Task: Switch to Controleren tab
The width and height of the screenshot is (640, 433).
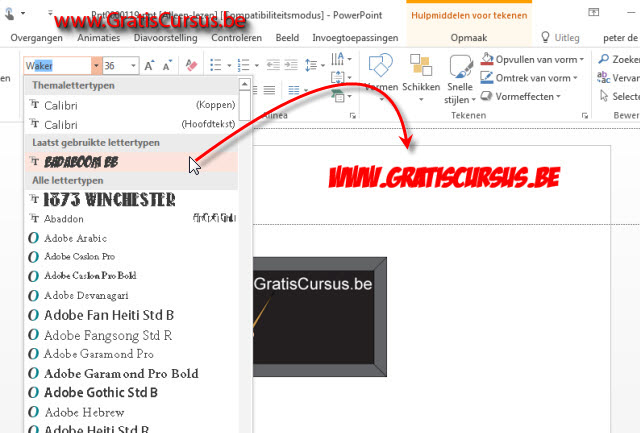Action: (x=237, y=38)
